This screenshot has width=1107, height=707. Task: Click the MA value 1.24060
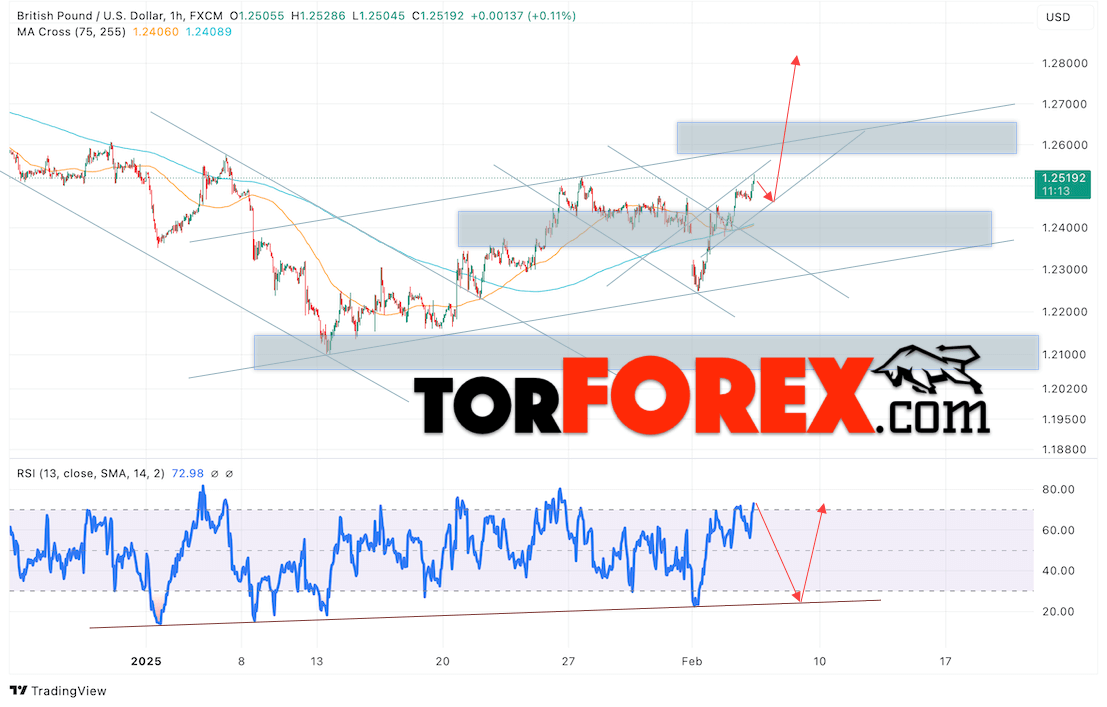156,32
